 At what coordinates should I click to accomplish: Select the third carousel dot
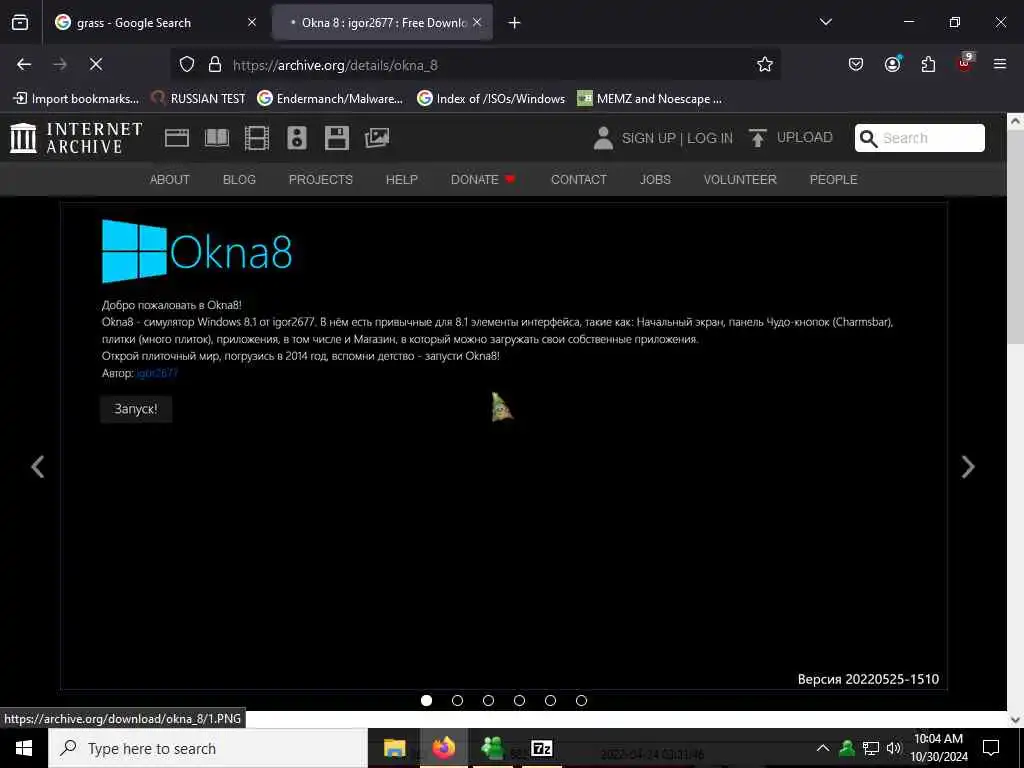[488, 700]
